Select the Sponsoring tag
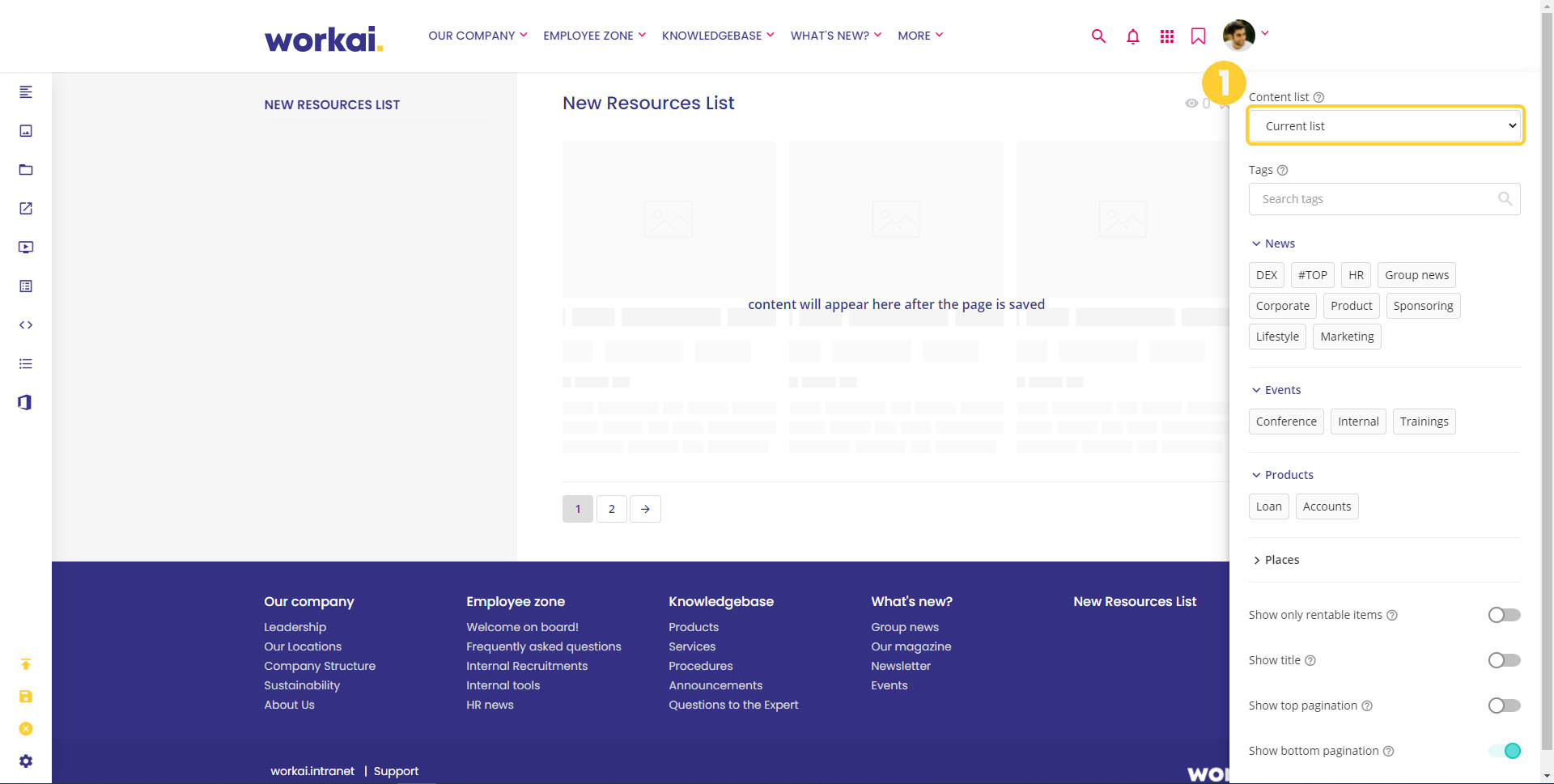This screenshot has width=1554, height=784. click(1423, 306)
